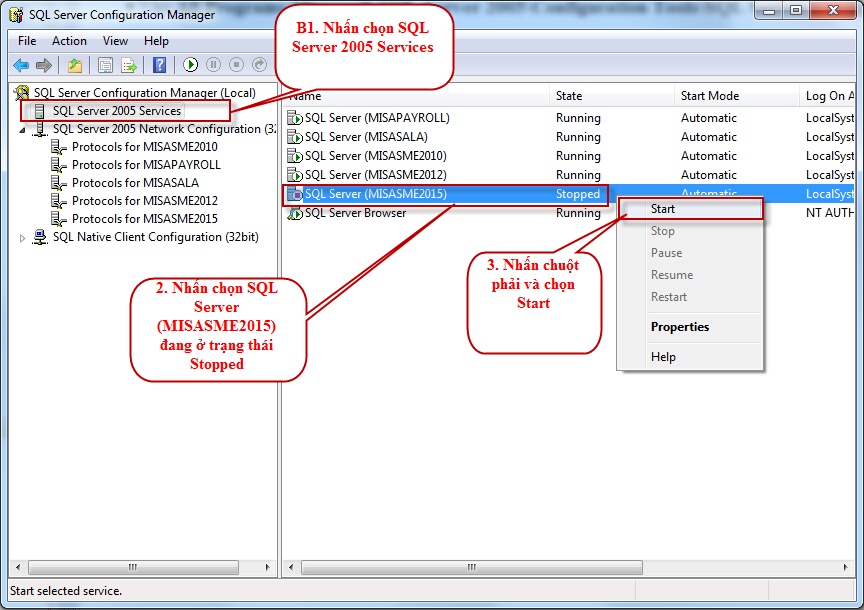Click the Up one level folder icon
864x610 pixels.
click(x=75, y=65)
